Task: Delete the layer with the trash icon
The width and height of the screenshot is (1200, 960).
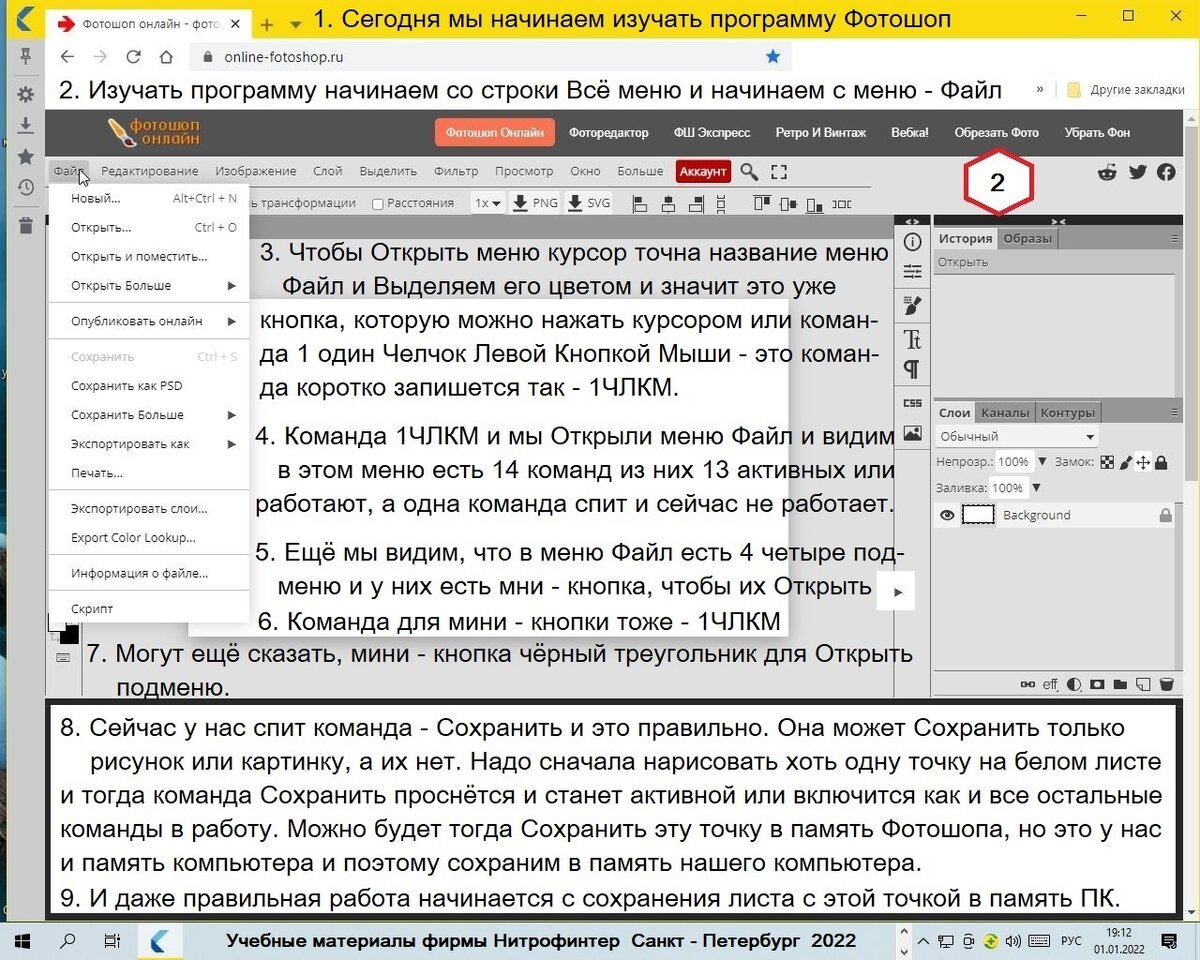Action: point(1166,685)
